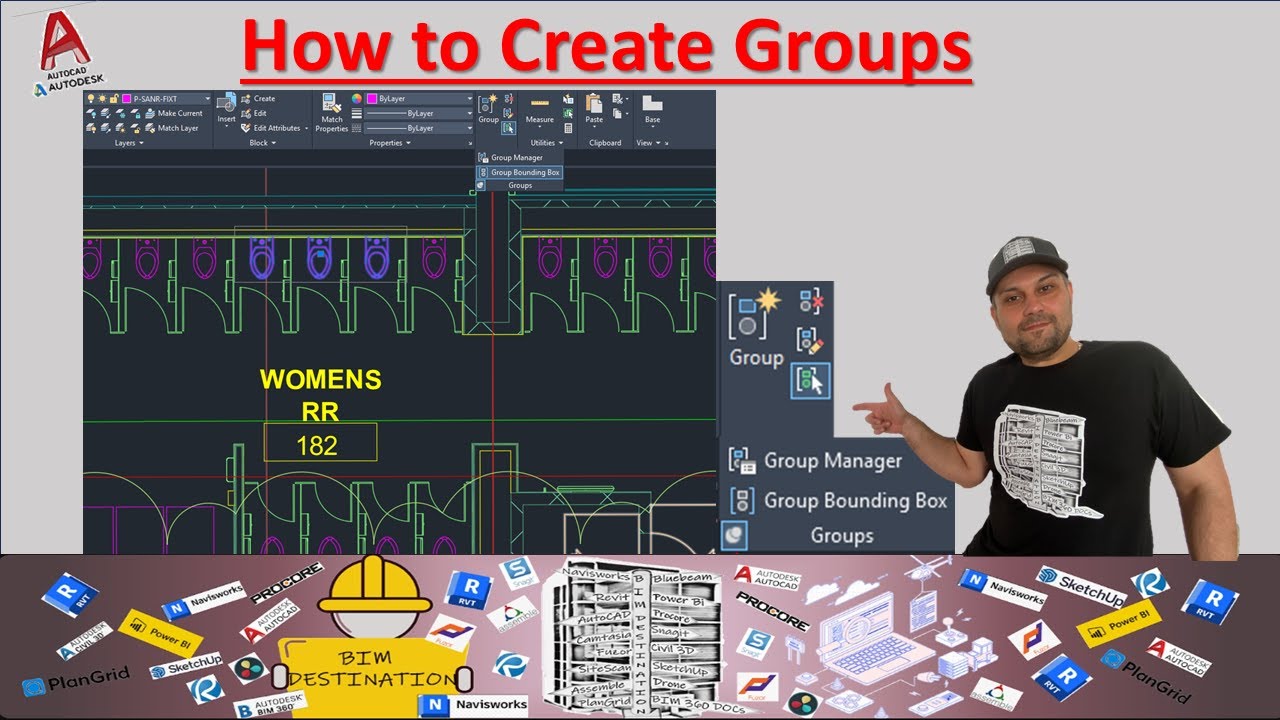Expand the Utilities panel title
Image resolution: width=1280 pixels, height=720 pixels.
tap(546, 143)
